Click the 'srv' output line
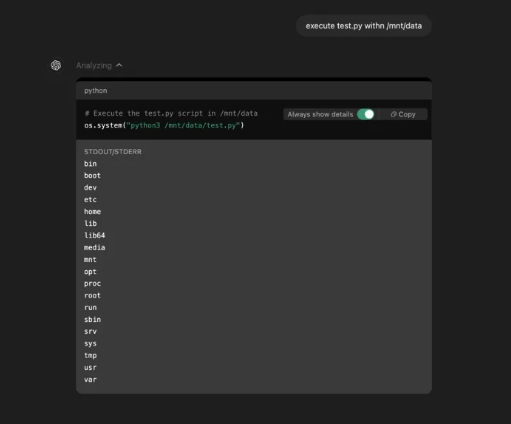511x424 pixels. point(90,331)
